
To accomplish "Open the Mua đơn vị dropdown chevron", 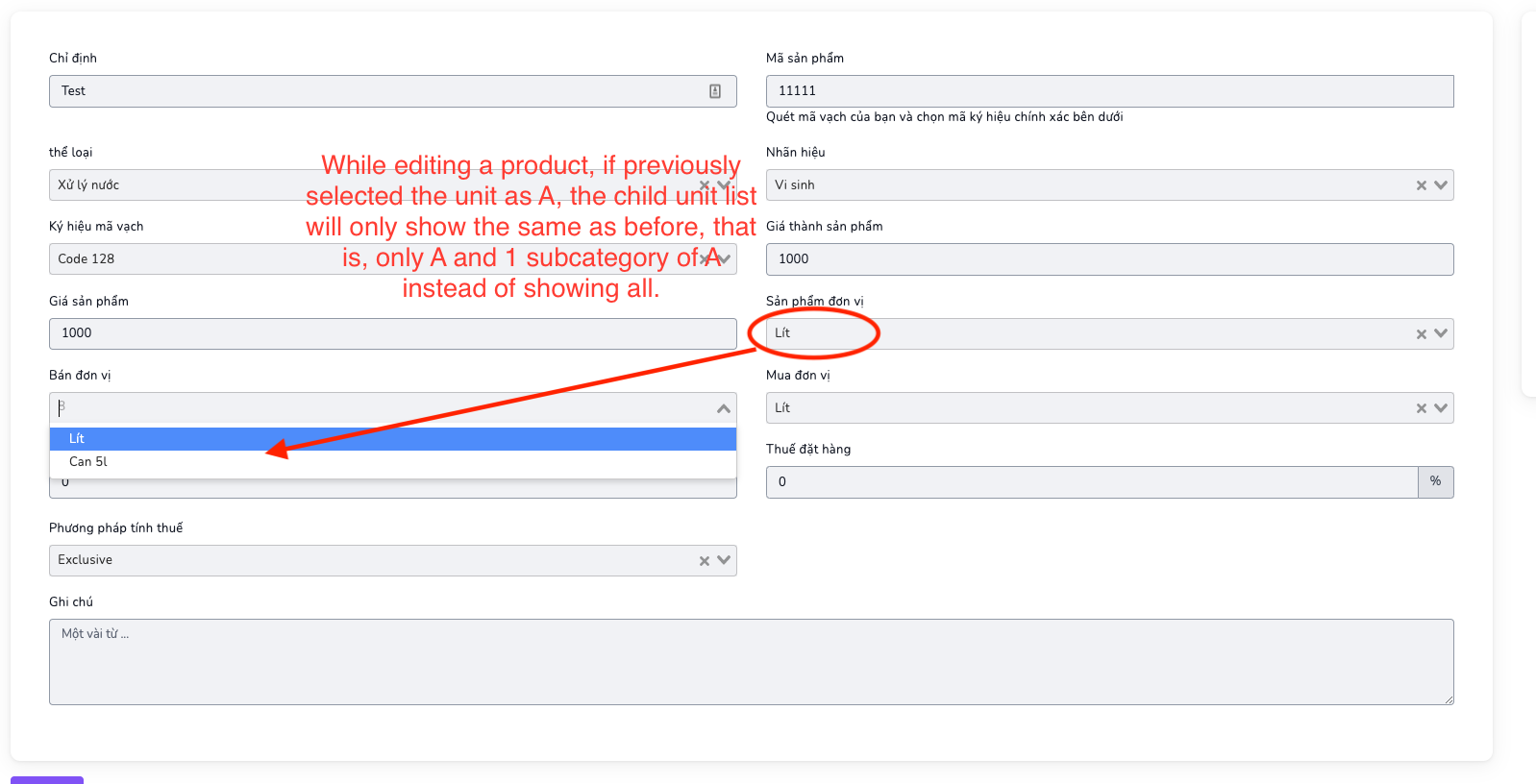I will pos(1441,408).
